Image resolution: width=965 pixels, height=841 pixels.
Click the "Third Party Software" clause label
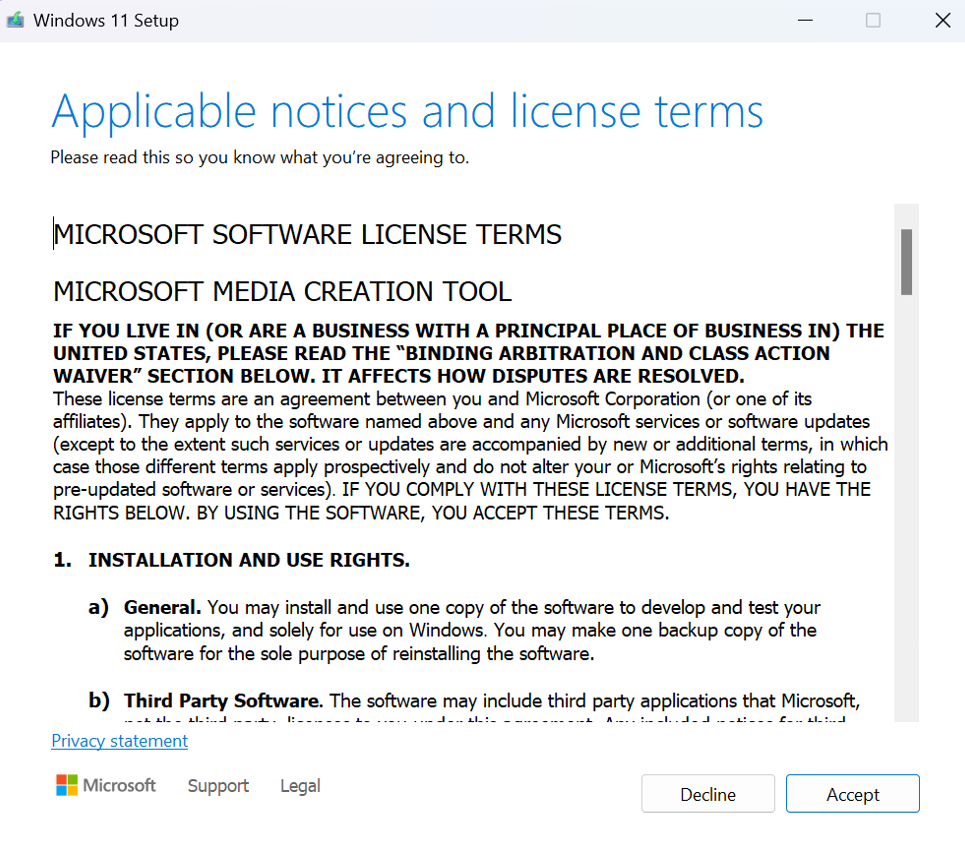tap(223, 701)
